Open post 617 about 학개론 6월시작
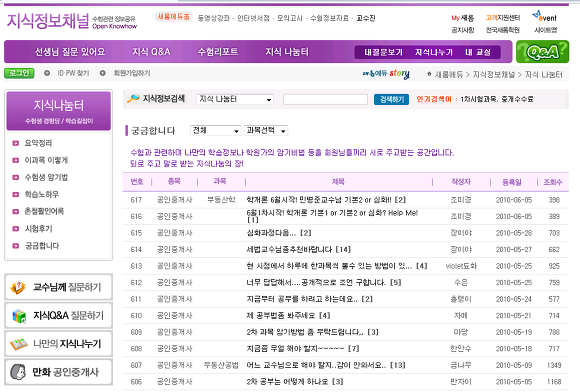The width and height of the screenshot is (580, 392). coord(326,200)
